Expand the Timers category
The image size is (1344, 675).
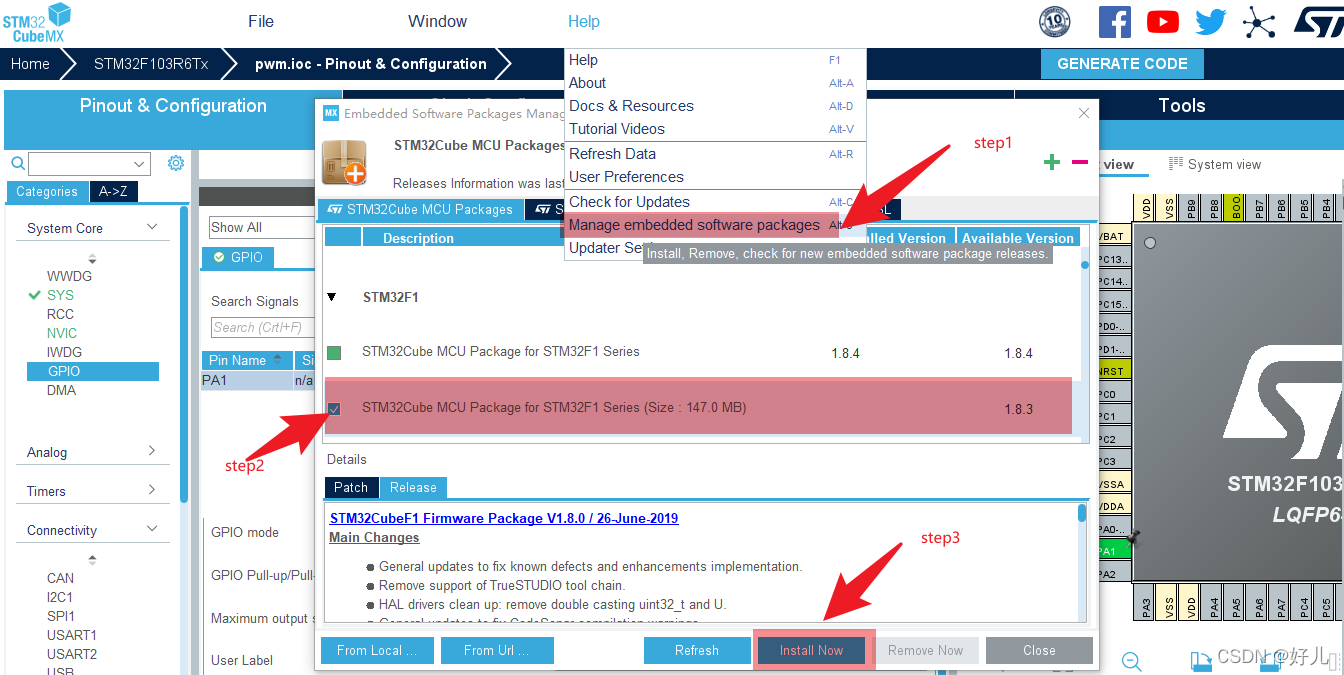click(x=152, y=490)
